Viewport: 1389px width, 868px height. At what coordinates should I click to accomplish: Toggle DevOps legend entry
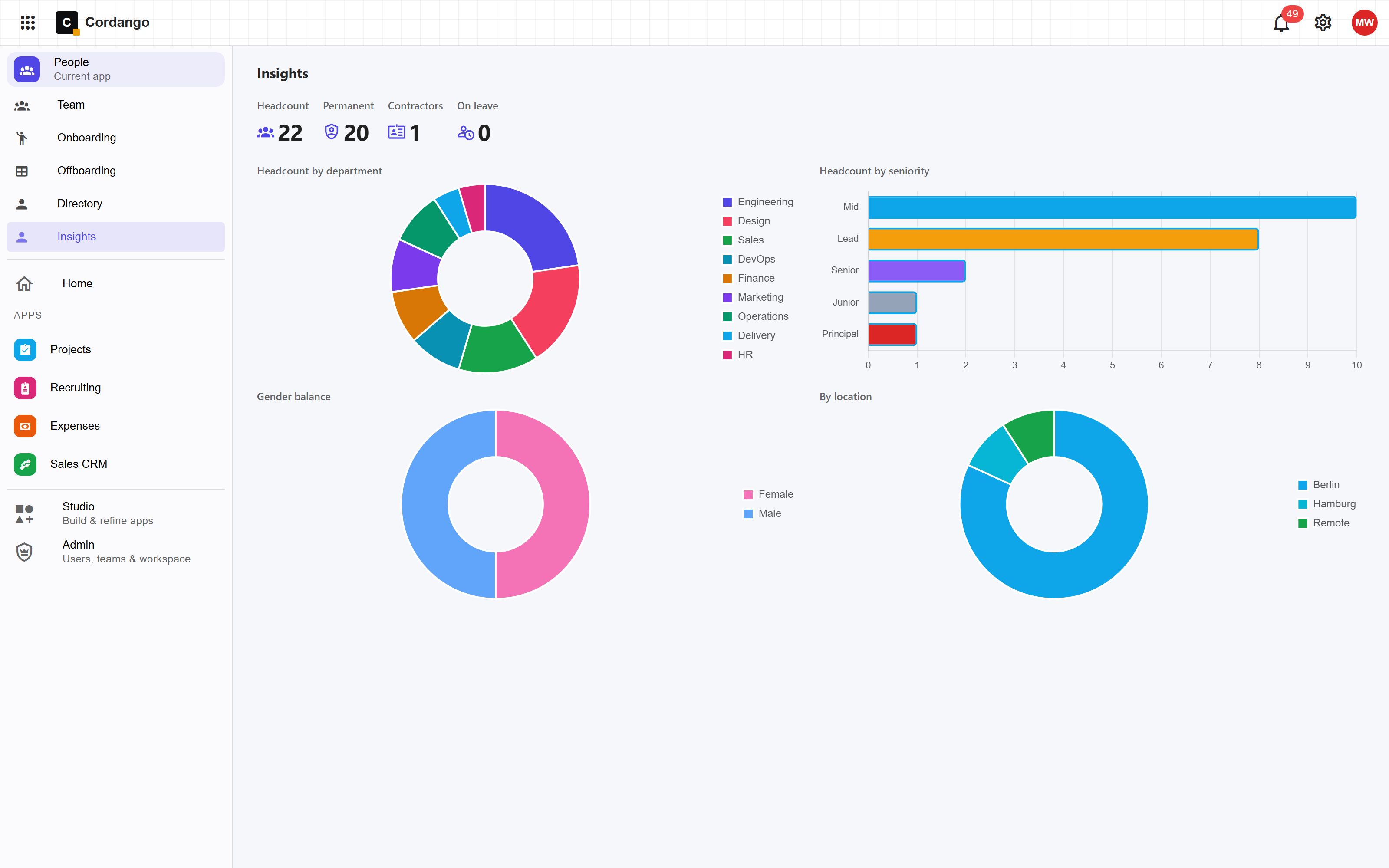(x=749, y=259)
